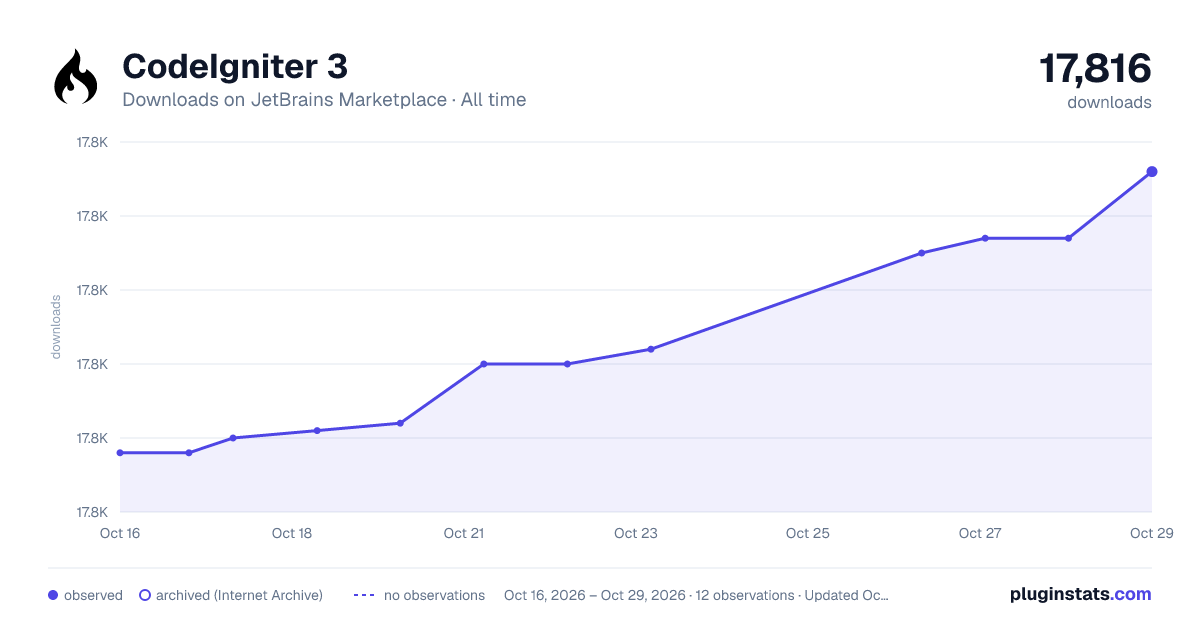Image resolution: width=1200 pixels, height=630 pixels.
Task: Click the 'archived (Internet Archive)' legend label
Action: coord(239,595)
